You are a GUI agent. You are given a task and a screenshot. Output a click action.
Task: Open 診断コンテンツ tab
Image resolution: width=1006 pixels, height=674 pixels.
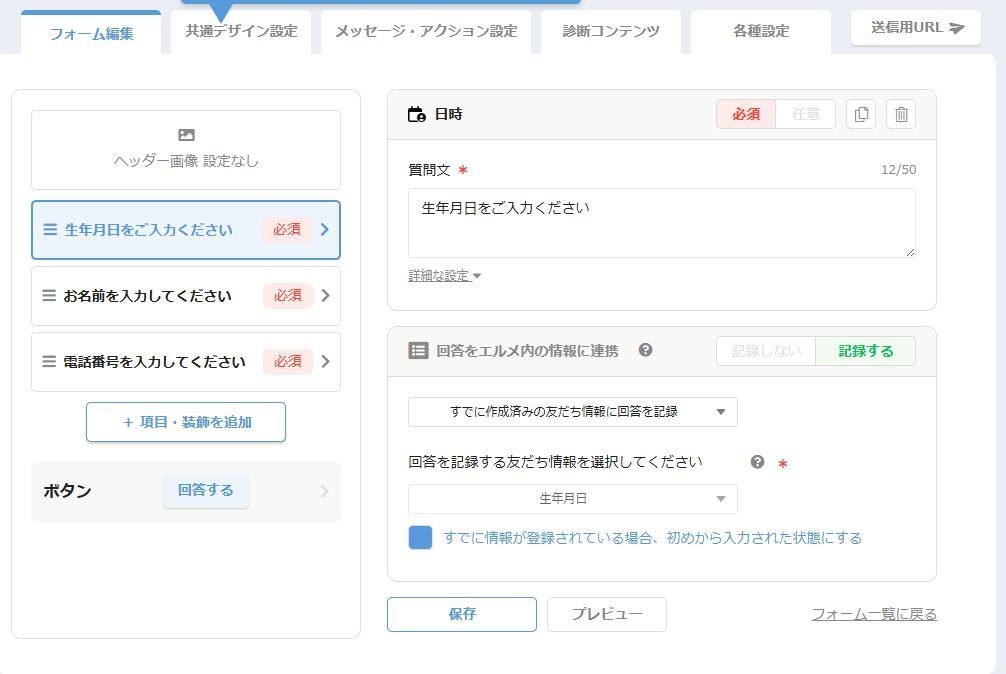611,31
